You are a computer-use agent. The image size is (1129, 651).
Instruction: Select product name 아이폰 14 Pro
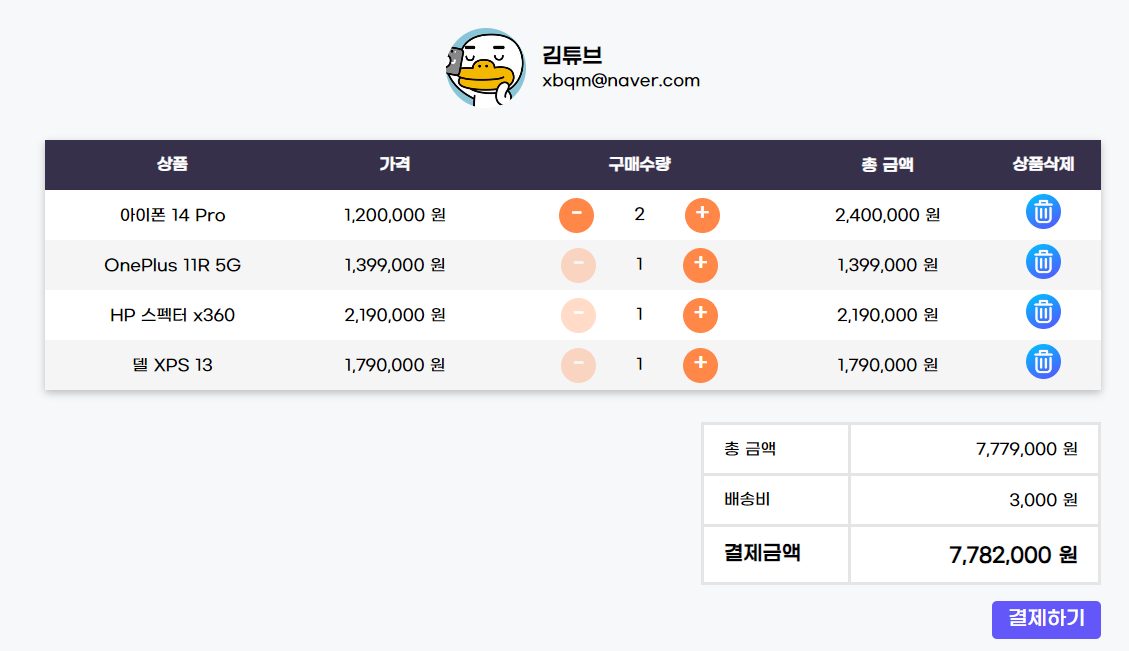tap(173, 215)
